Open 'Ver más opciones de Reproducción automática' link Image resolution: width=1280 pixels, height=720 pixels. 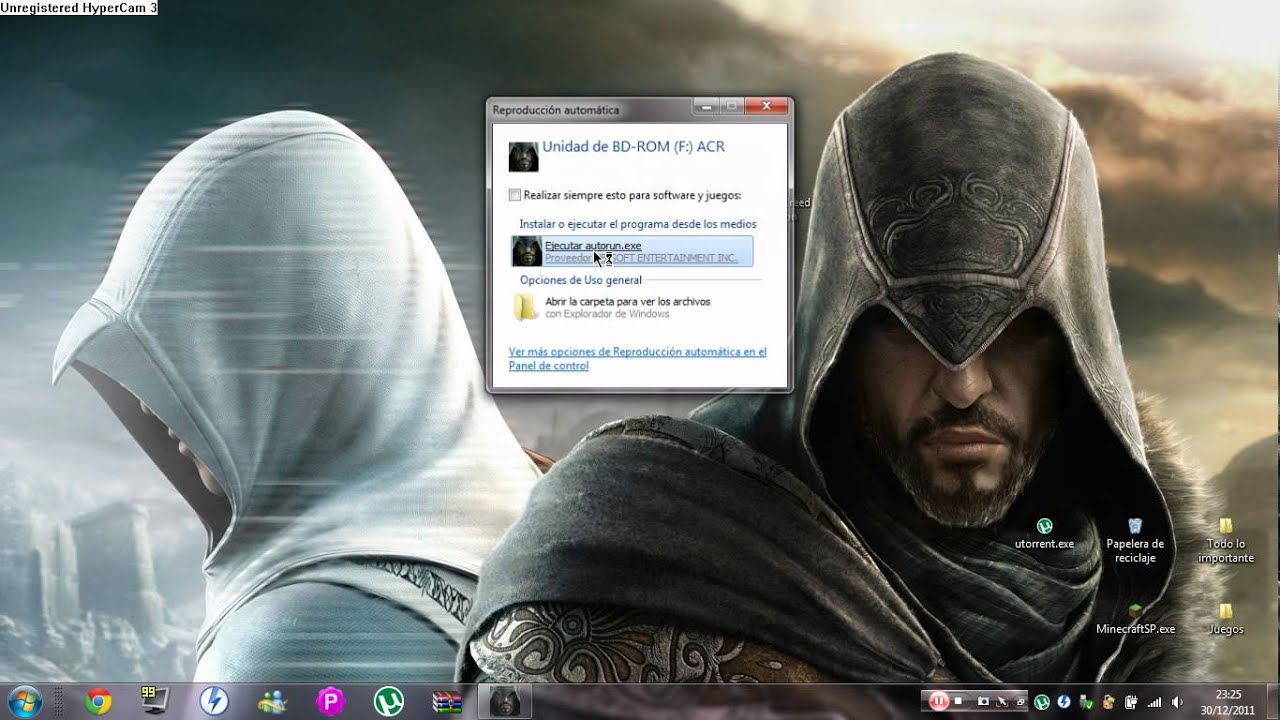(637, 358)
